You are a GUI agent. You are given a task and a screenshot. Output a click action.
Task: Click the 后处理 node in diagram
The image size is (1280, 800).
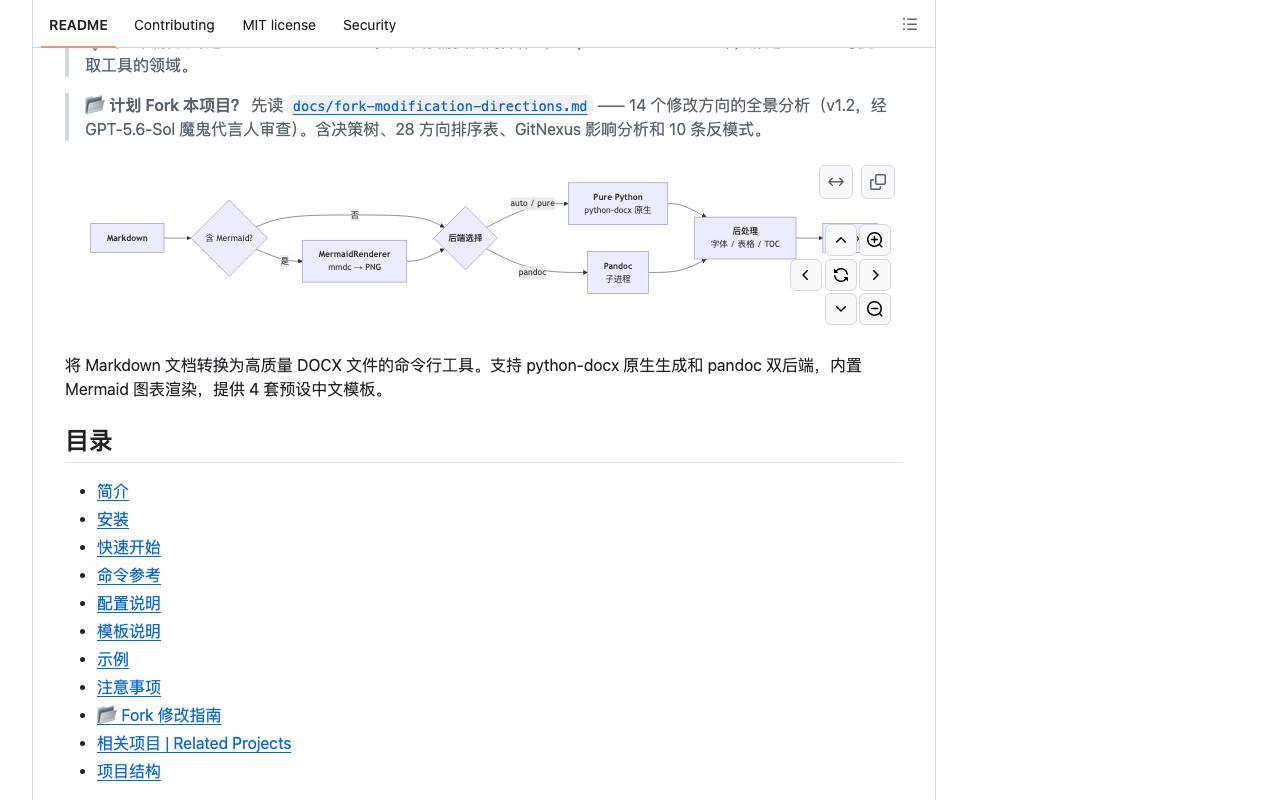pos(745,238)
